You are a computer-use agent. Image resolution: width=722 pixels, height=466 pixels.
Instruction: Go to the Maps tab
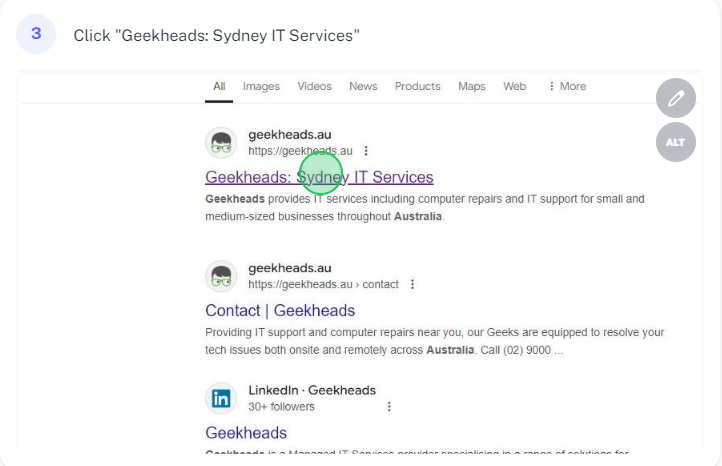(471, 86)
